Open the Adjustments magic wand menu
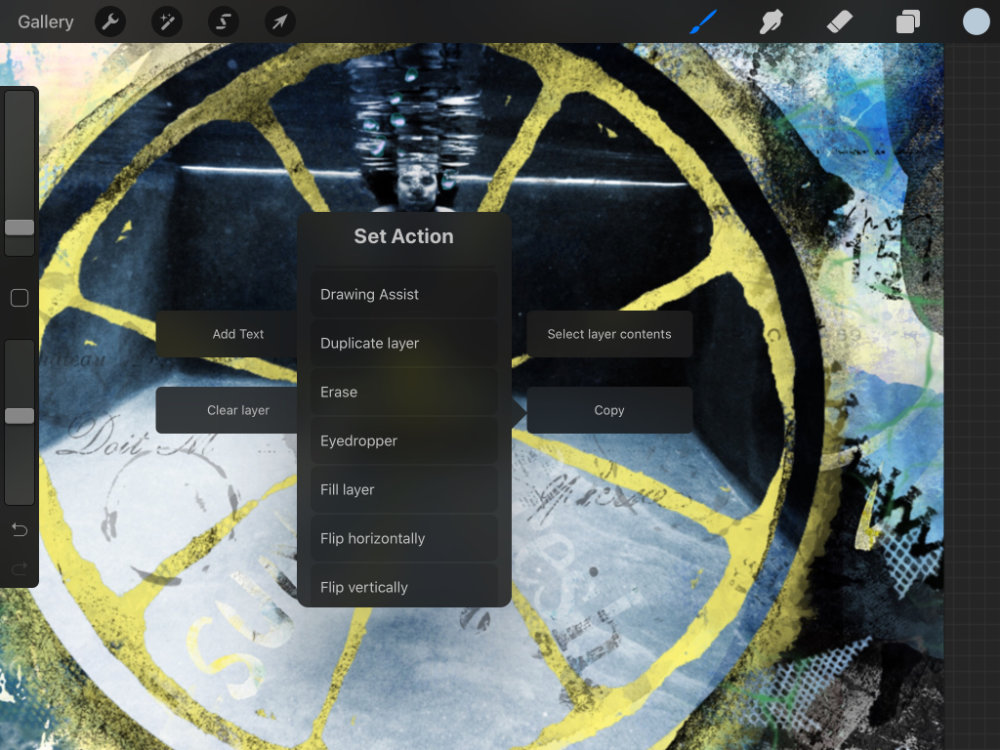 tap(167, 22)
